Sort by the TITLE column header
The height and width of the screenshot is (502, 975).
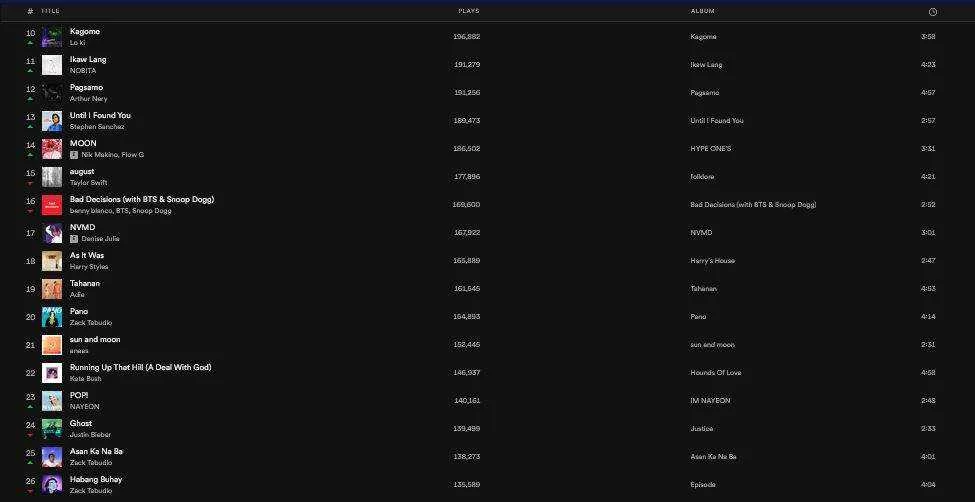(x=50, y=11)
